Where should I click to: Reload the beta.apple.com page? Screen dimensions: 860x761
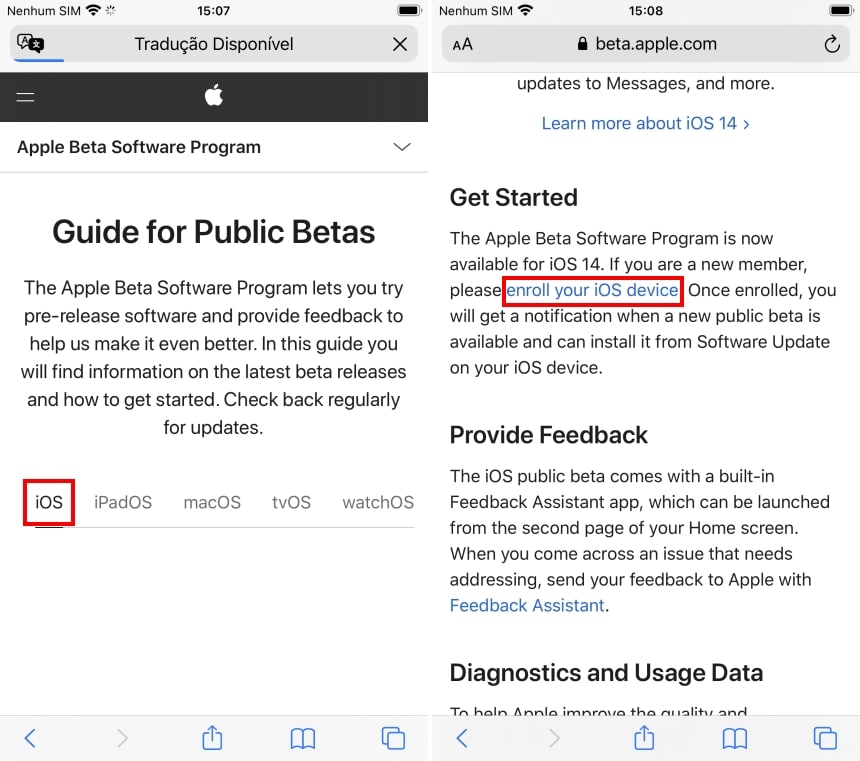point(832,44)
